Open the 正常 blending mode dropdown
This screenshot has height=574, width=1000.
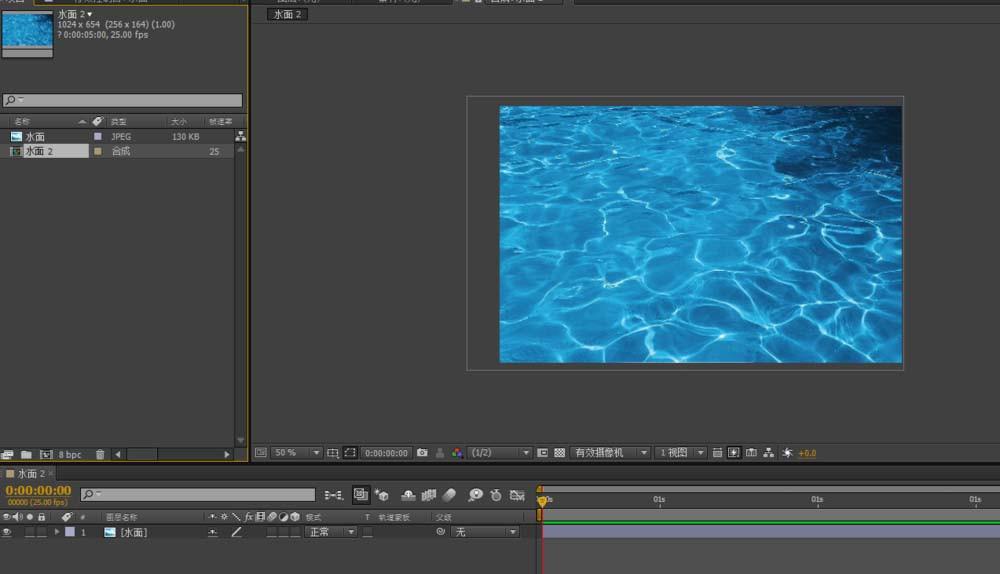coord(331,532)
